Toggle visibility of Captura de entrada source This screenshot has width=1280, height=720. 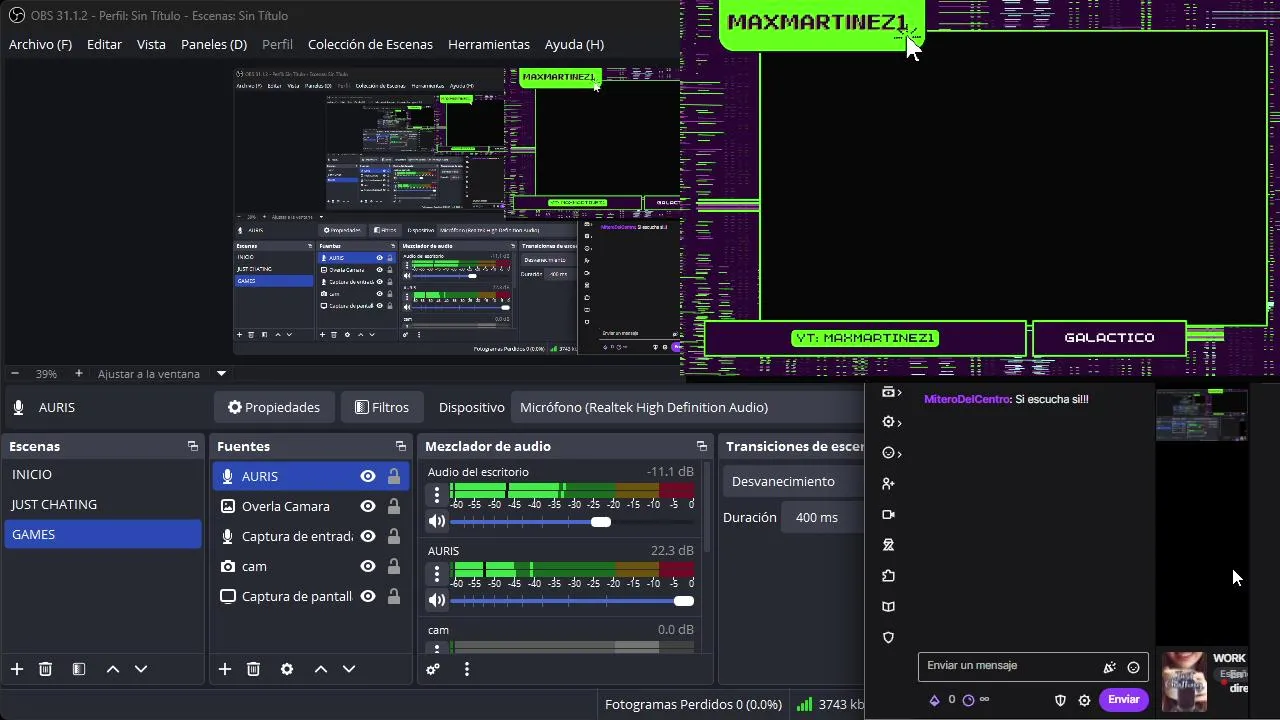coord(368,536)
